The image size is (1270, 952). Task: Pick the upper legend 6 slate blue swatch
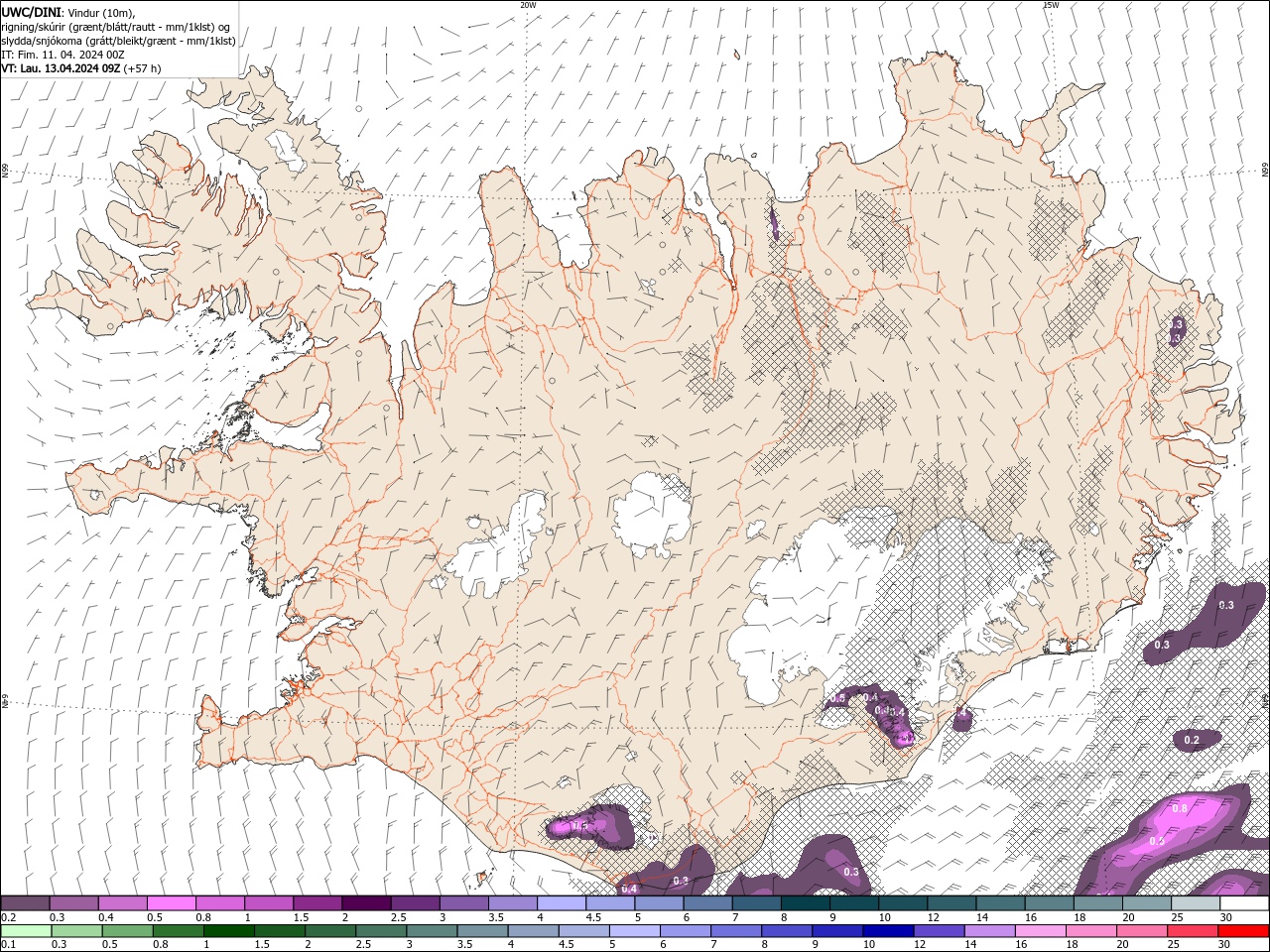pos(708,903)
